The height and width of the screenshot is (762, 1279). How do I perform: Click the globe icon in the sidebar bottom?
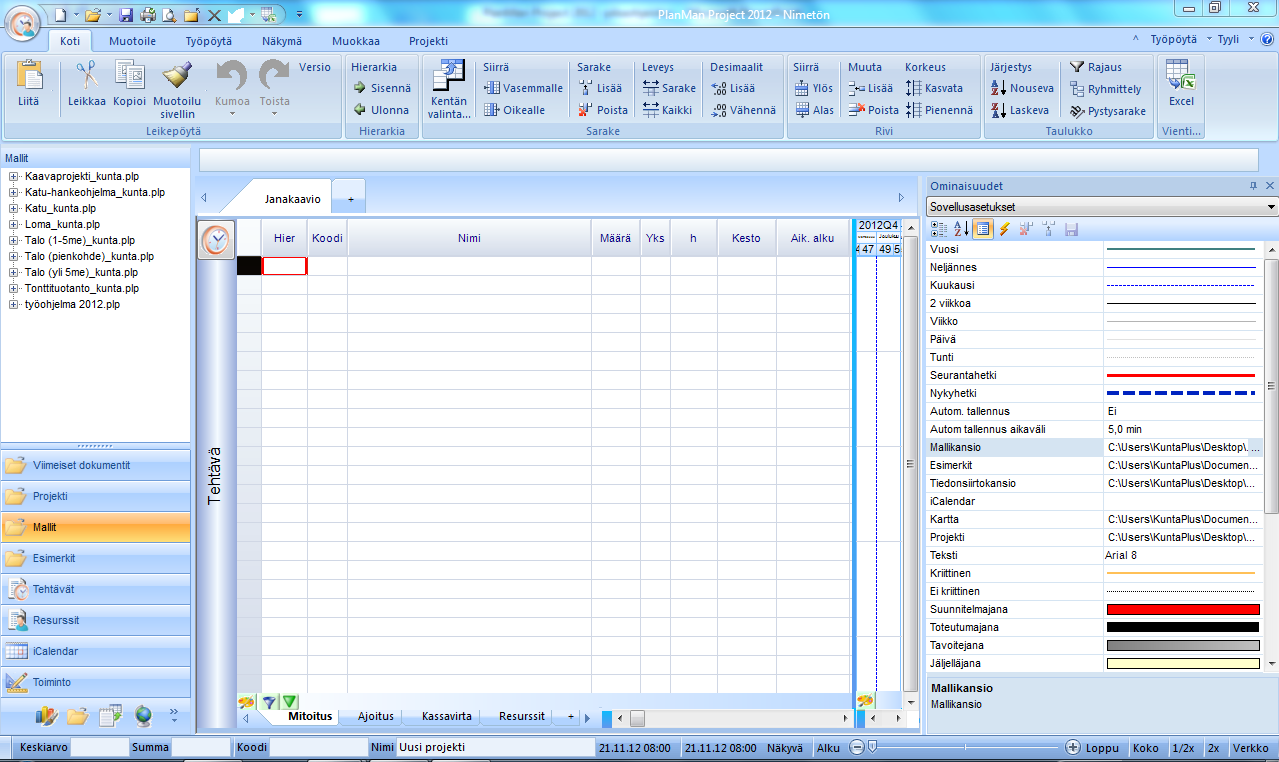tap(143, 715)
